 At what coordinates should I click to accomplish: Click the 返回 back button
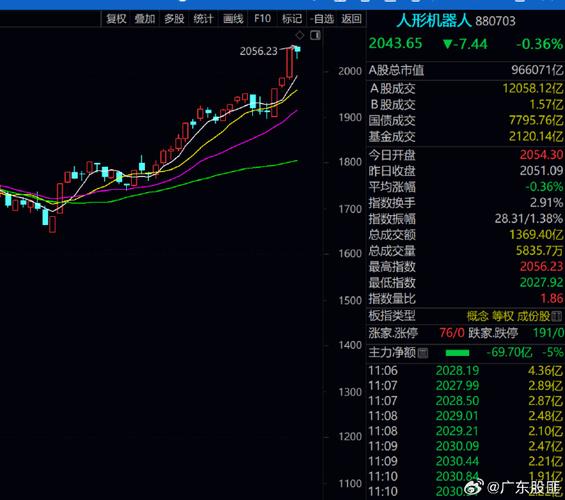coord(351,19)
